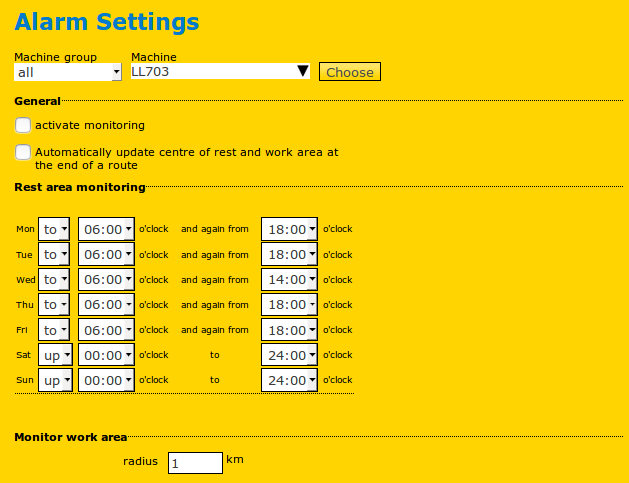Open Friday's 18:00 time dropdown
This screenshot has width=629, height=483.
coord(289,330)
